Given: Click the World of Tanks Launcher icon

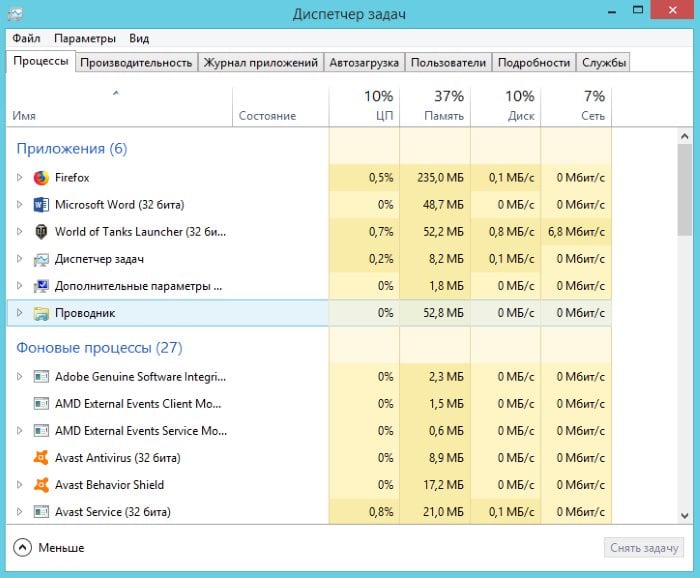Looking at the screenshot, I should click(x=41, y=231).
